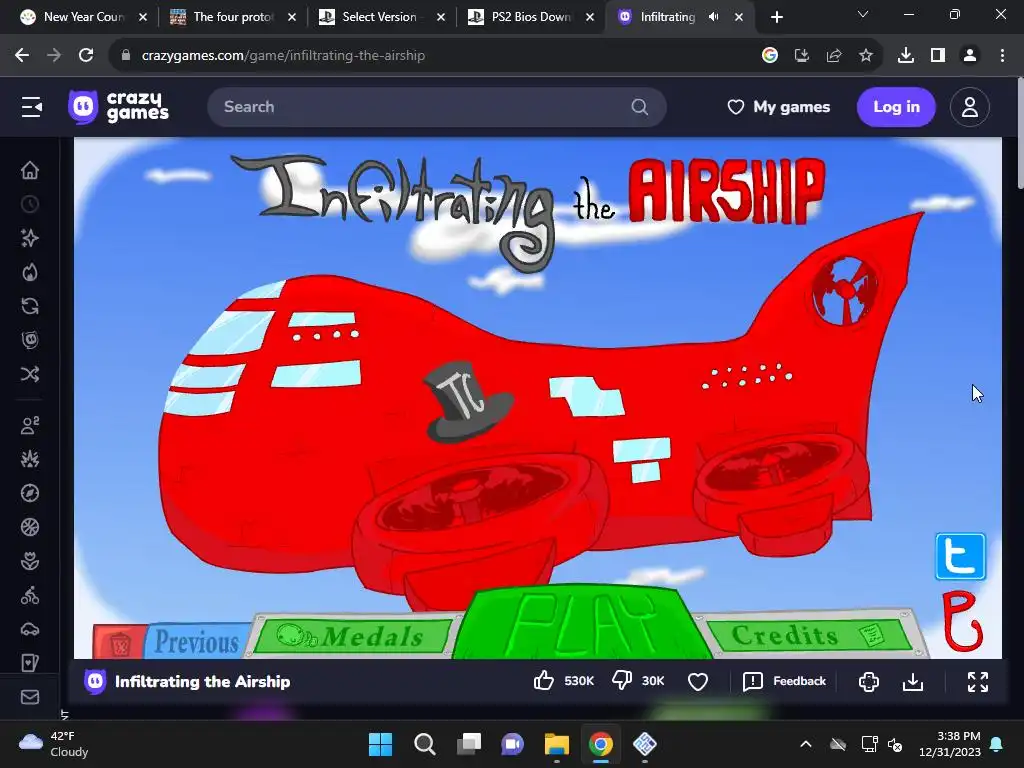Bookmark this page with star
Image resolution: width=1024 pixels, height=768 pixels.
866,56
